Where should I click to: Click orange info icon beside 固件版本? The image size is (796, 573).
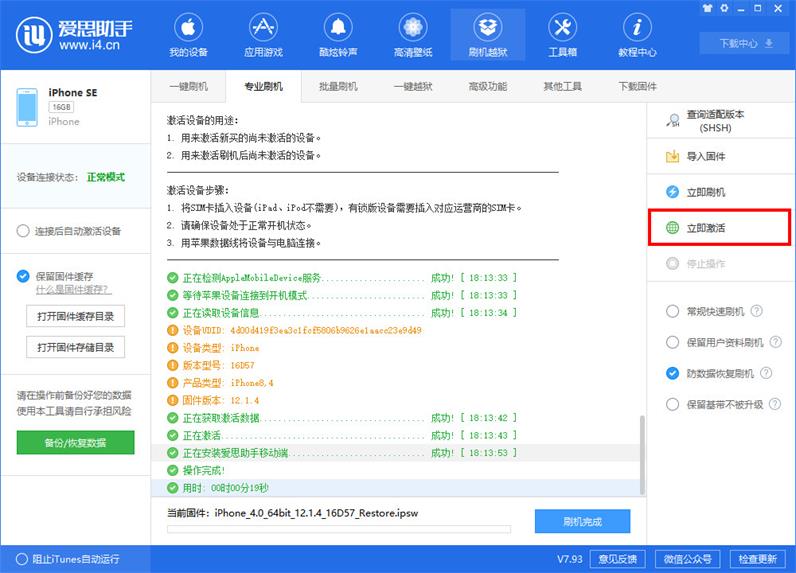point(173,400)
